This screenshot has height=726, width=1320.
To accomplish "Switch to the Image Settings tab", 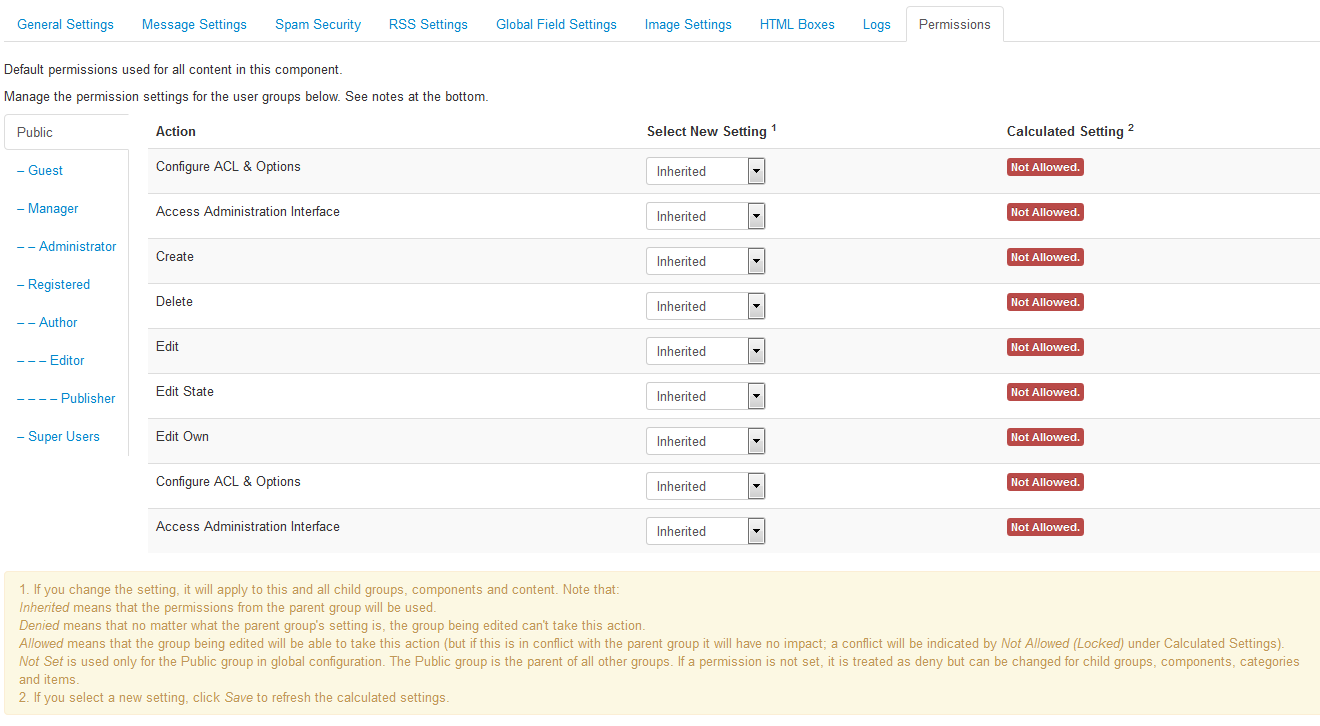I will pos(688,24).
